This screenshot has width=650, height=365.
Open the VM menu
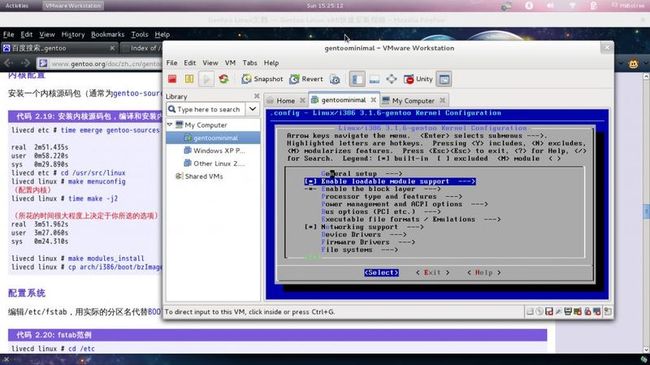(x=230, y=63)
